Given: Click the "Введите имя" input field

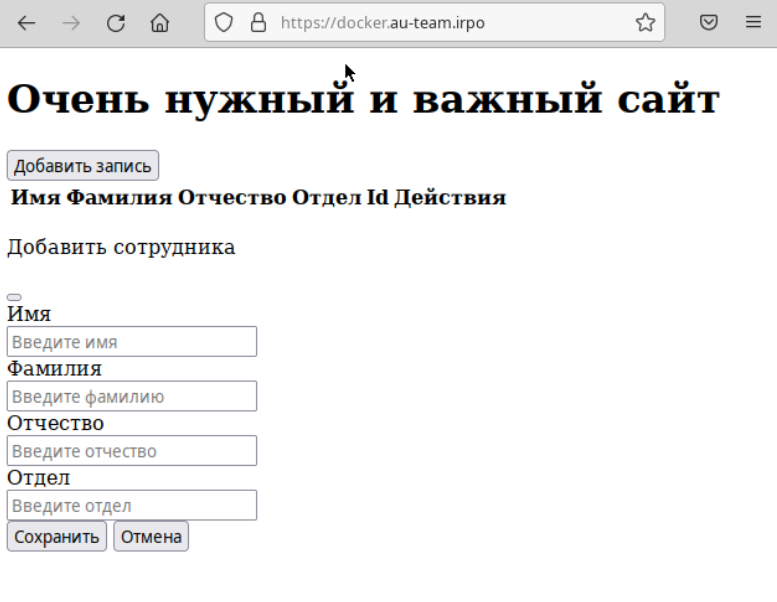Looking at the screenshot, I should point(132,342).
